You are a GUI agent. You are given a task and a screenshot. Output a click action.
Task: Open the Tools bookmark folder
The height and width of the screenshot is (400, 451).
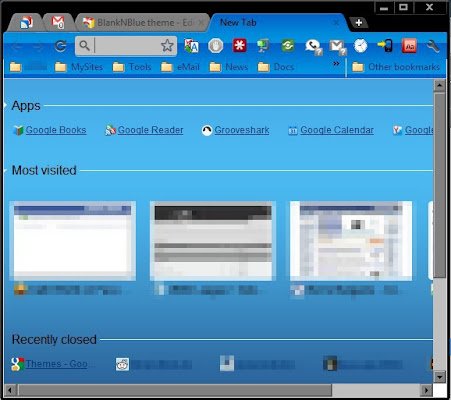[x=132, y=67]
